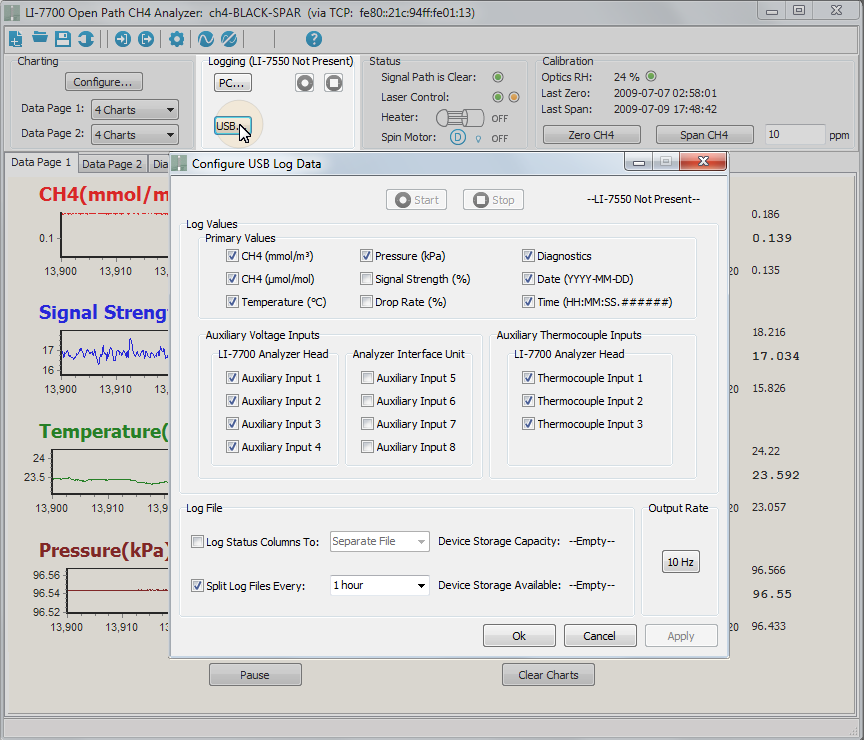Cancel the Configure USB Log Data dialog
The height and width of the screenshot is (740, 864).
click(x=600, y=636)
